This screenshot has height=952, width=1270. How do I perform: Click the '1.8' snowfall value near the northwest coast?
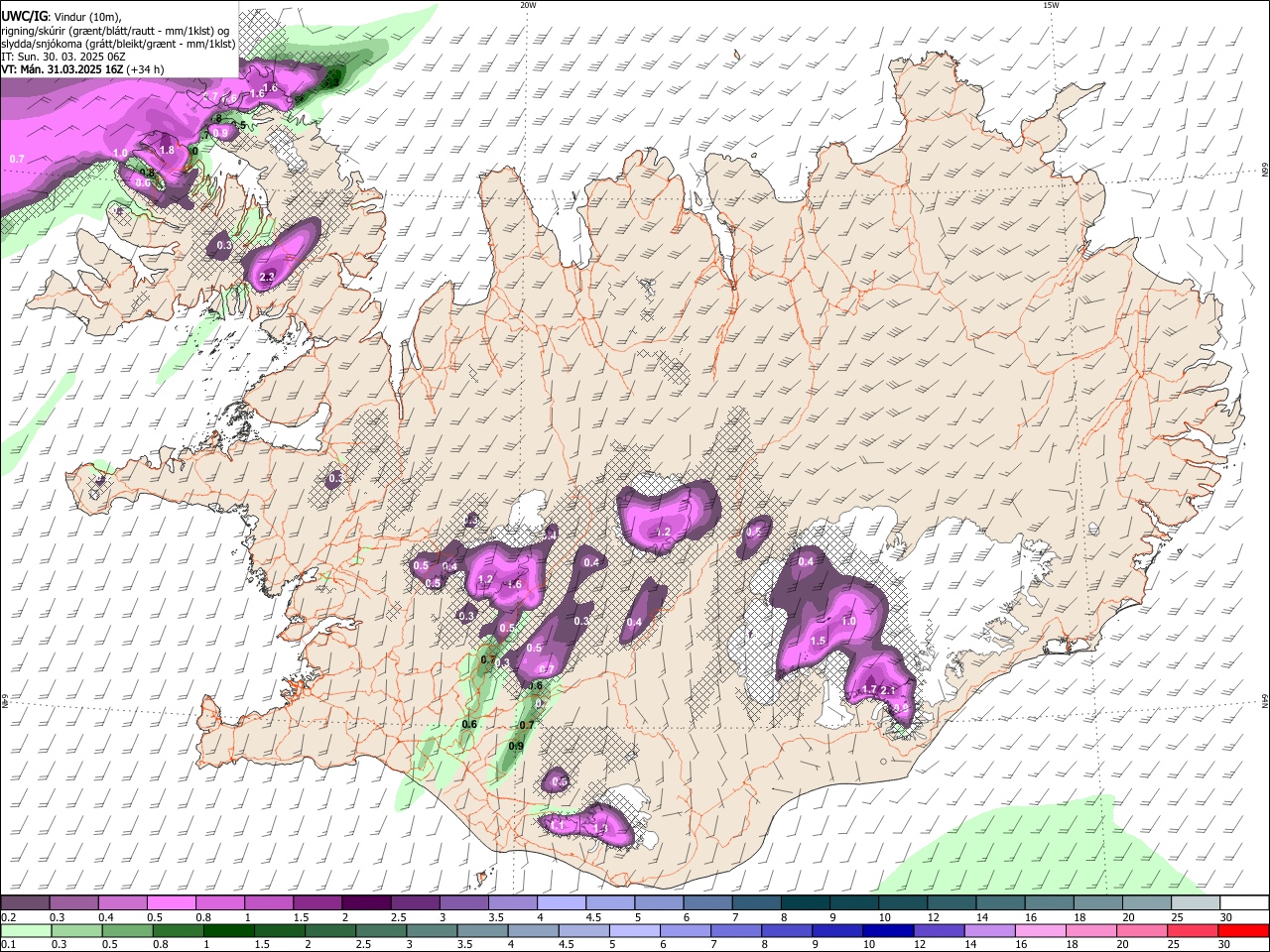(x=167, y=150)
